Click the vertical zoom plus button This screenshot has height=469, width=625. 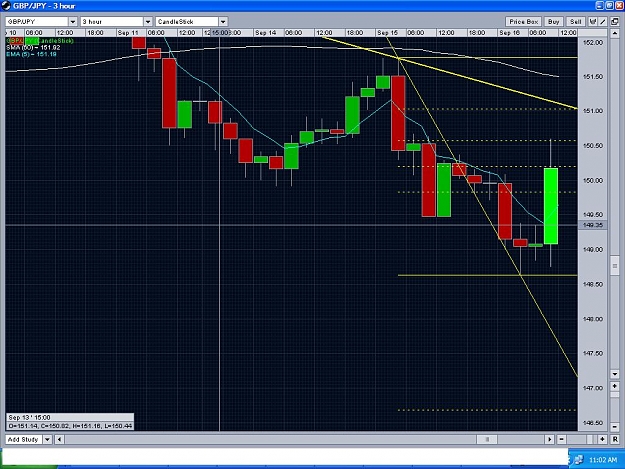point(614,386)
